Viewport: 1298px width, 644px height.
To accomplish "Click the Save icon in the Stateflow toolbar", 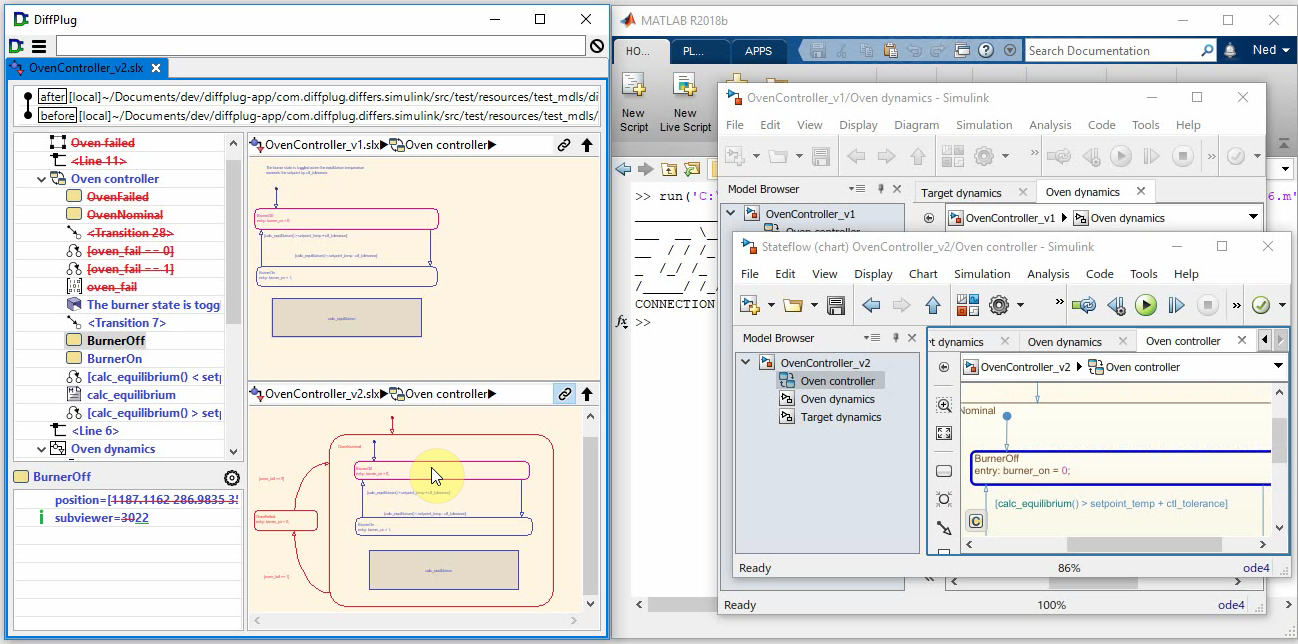I will tap(836, 305).
